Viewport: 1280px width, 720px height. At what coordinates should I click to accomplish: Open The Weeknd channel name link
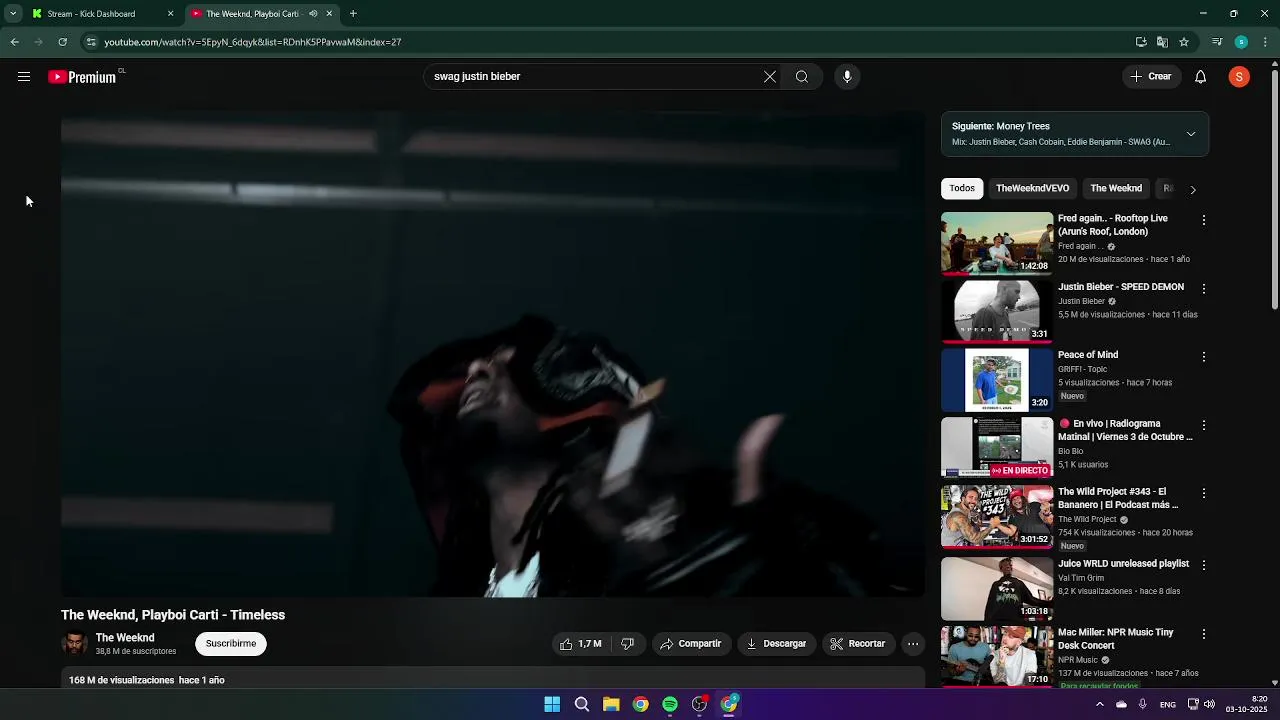125,638
